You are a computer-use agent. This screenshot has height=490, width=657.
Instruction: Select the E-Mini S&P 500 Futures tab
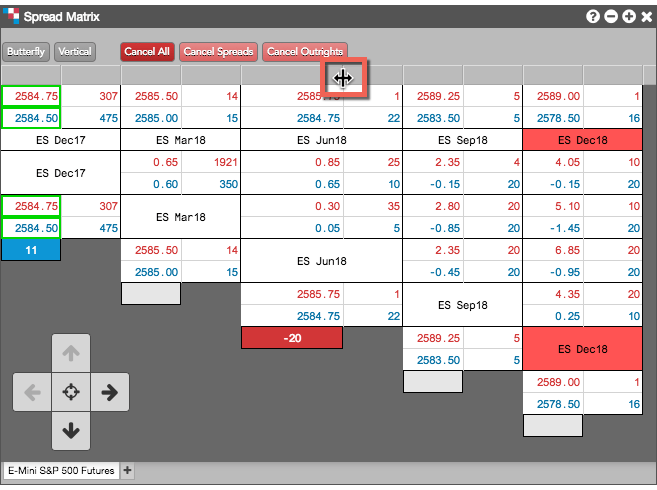pyautogui.click(x=61, y=470)
